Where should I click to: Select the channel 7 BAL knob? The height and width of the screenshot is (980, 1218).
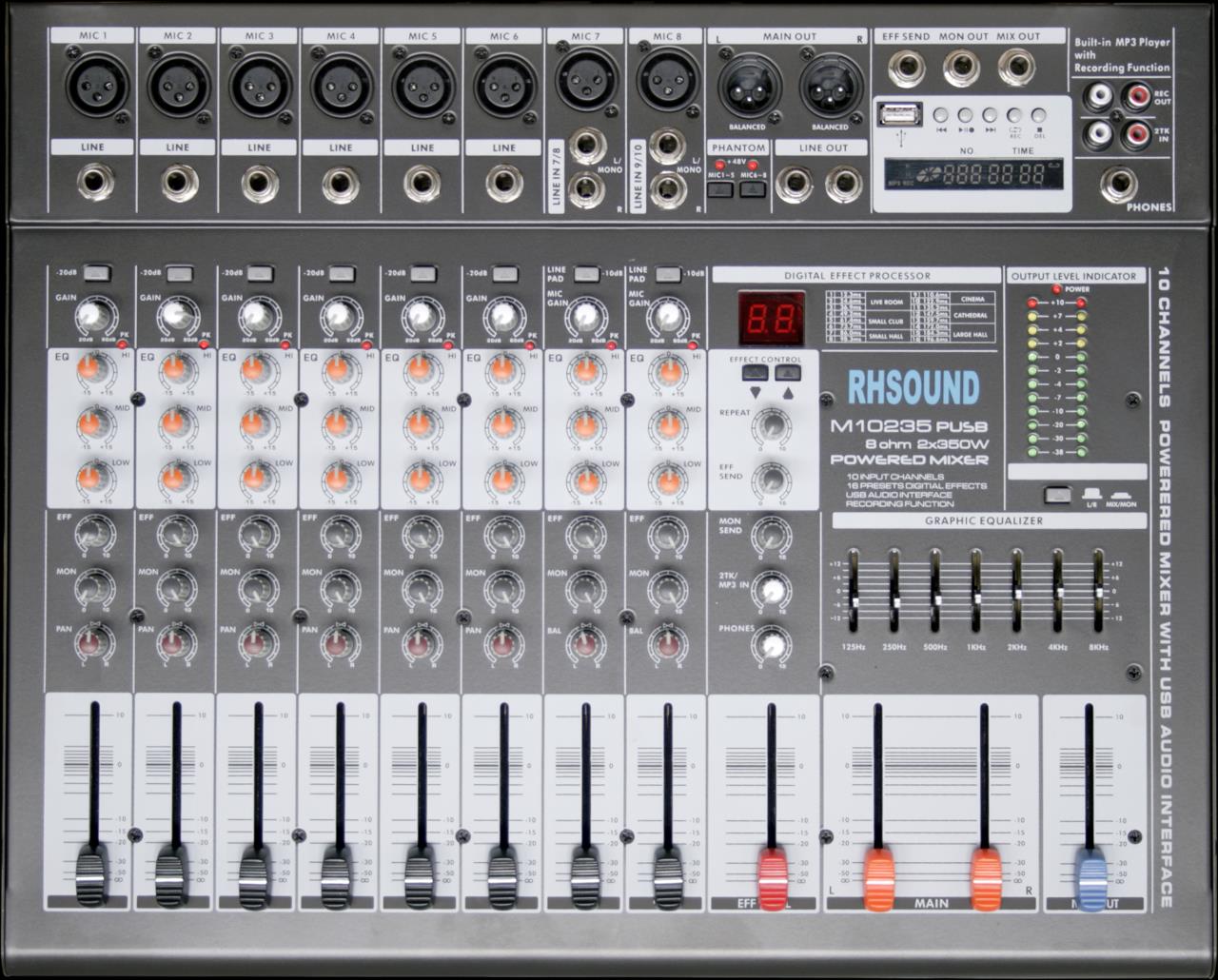click(x=585, y=644)
